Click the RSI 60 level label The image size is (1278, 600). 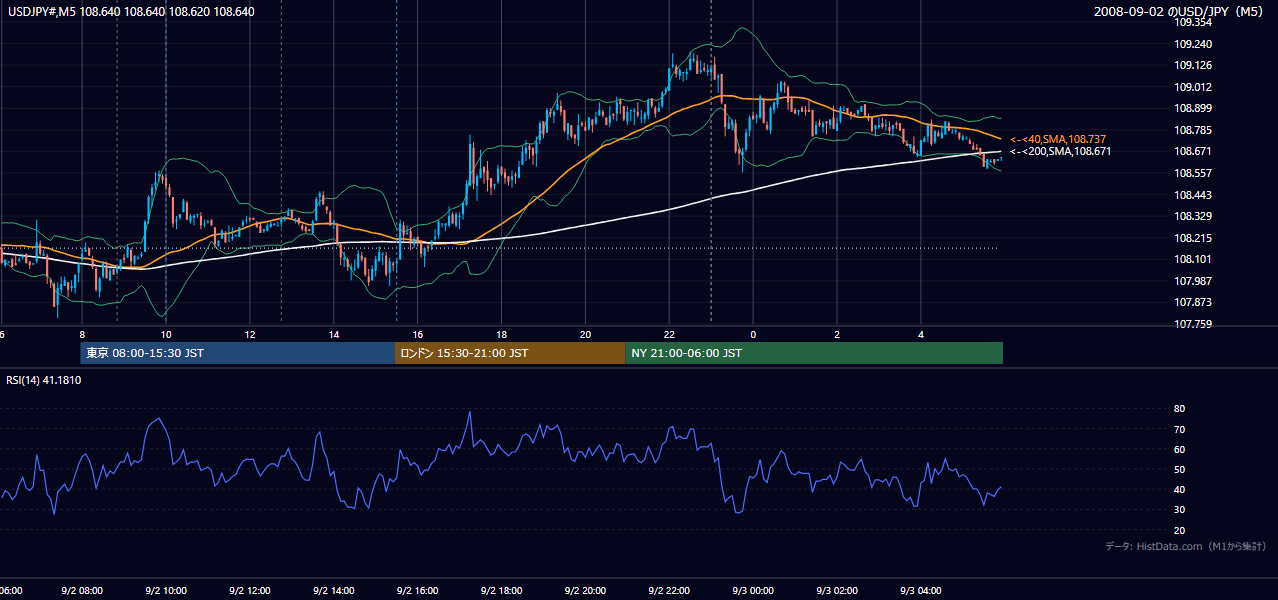(x=1179, y=449)
